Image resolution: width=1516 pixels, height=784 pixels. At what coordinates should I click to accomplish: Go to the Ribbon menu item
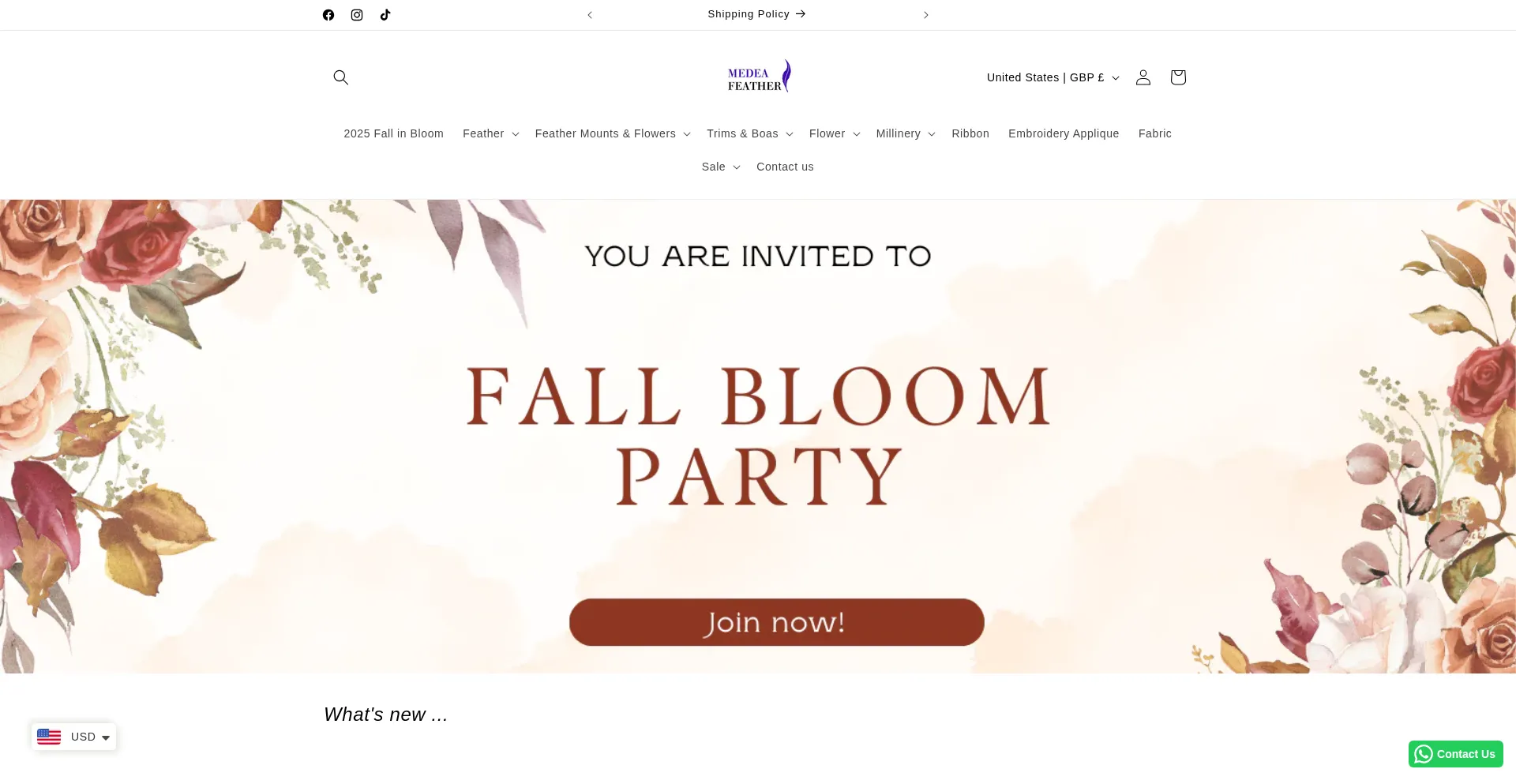pos(970,134)
